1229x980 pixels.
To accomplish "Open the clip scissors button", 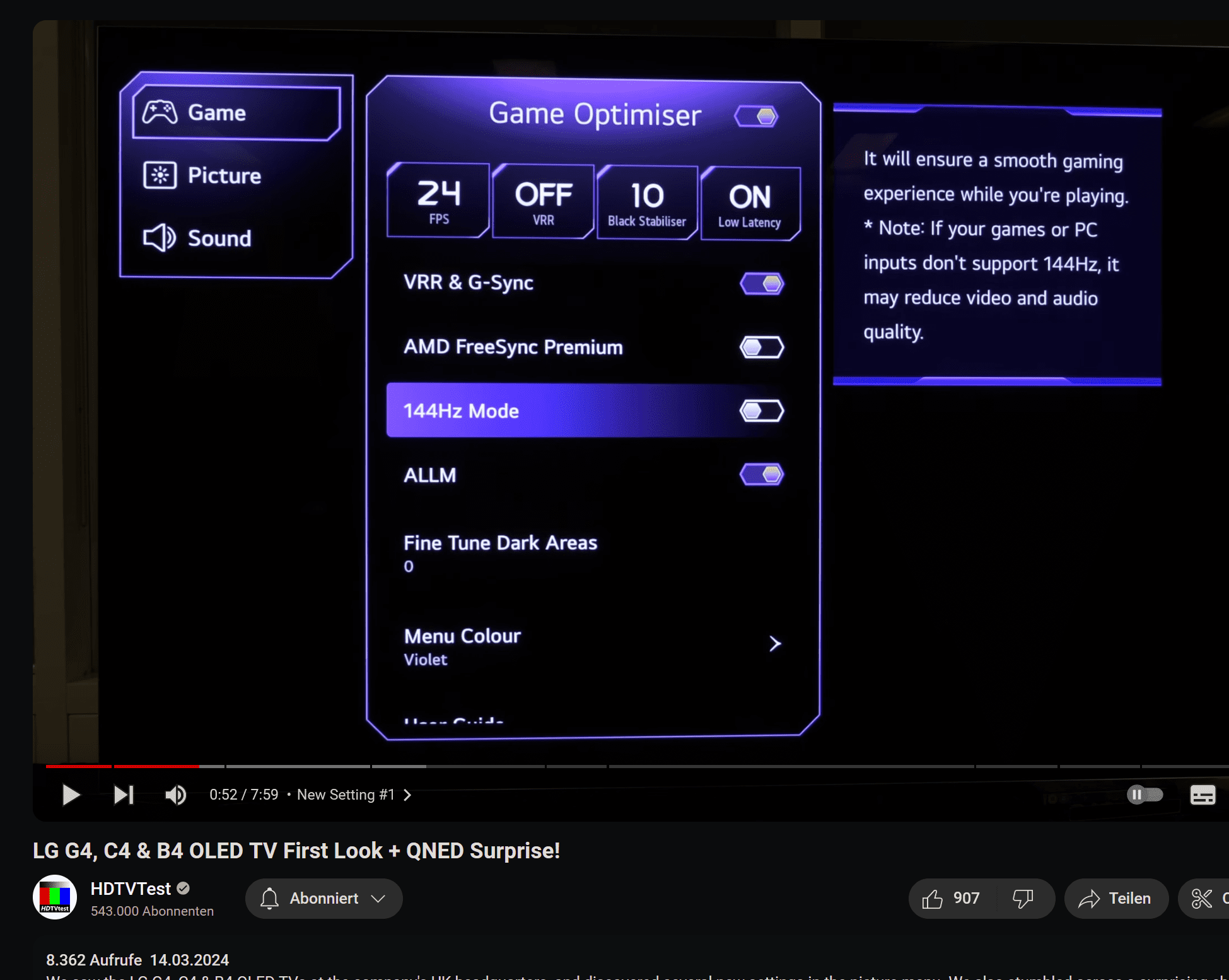I will click(1203, 899).
